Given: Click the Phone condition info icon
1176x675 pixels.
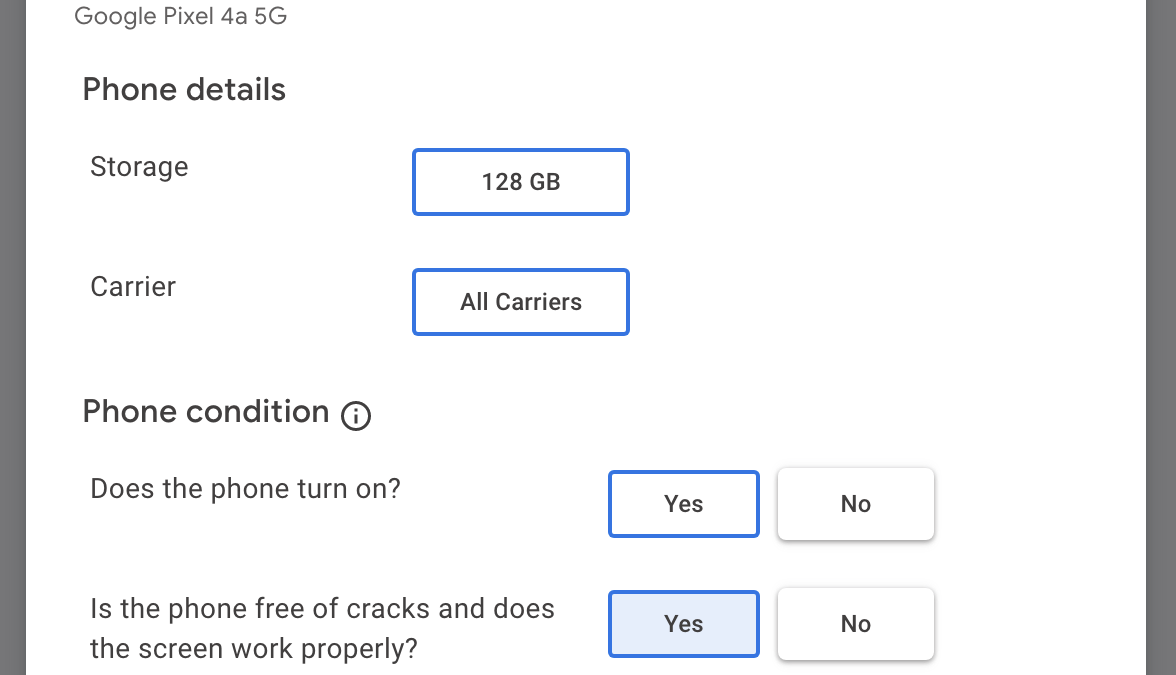Looking at the screenshot, I should (356, 415).
